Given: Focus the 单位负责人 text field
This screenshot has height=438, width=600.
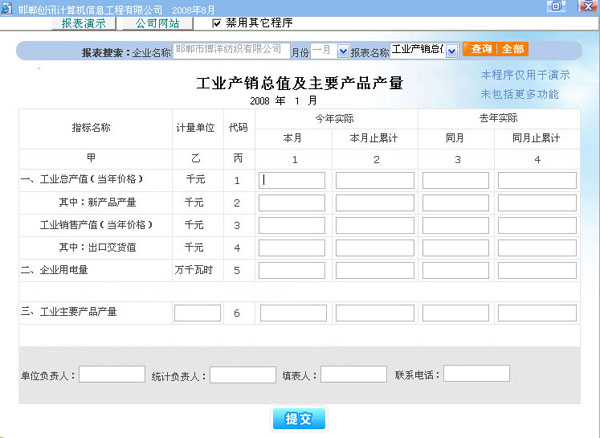Looking at the screenshot, I should (111, 375).
